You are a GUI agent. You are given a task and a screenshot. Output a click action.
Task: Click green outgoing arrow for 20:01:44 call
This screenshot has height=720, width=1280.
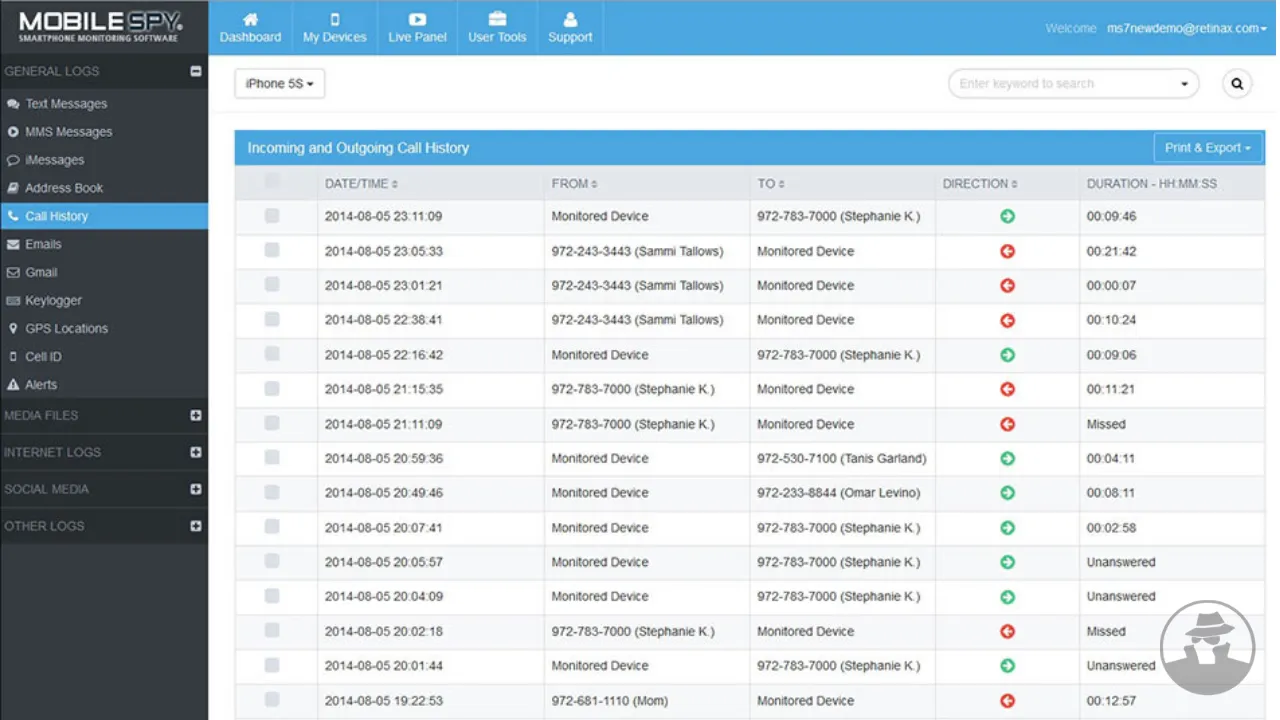1007,666
